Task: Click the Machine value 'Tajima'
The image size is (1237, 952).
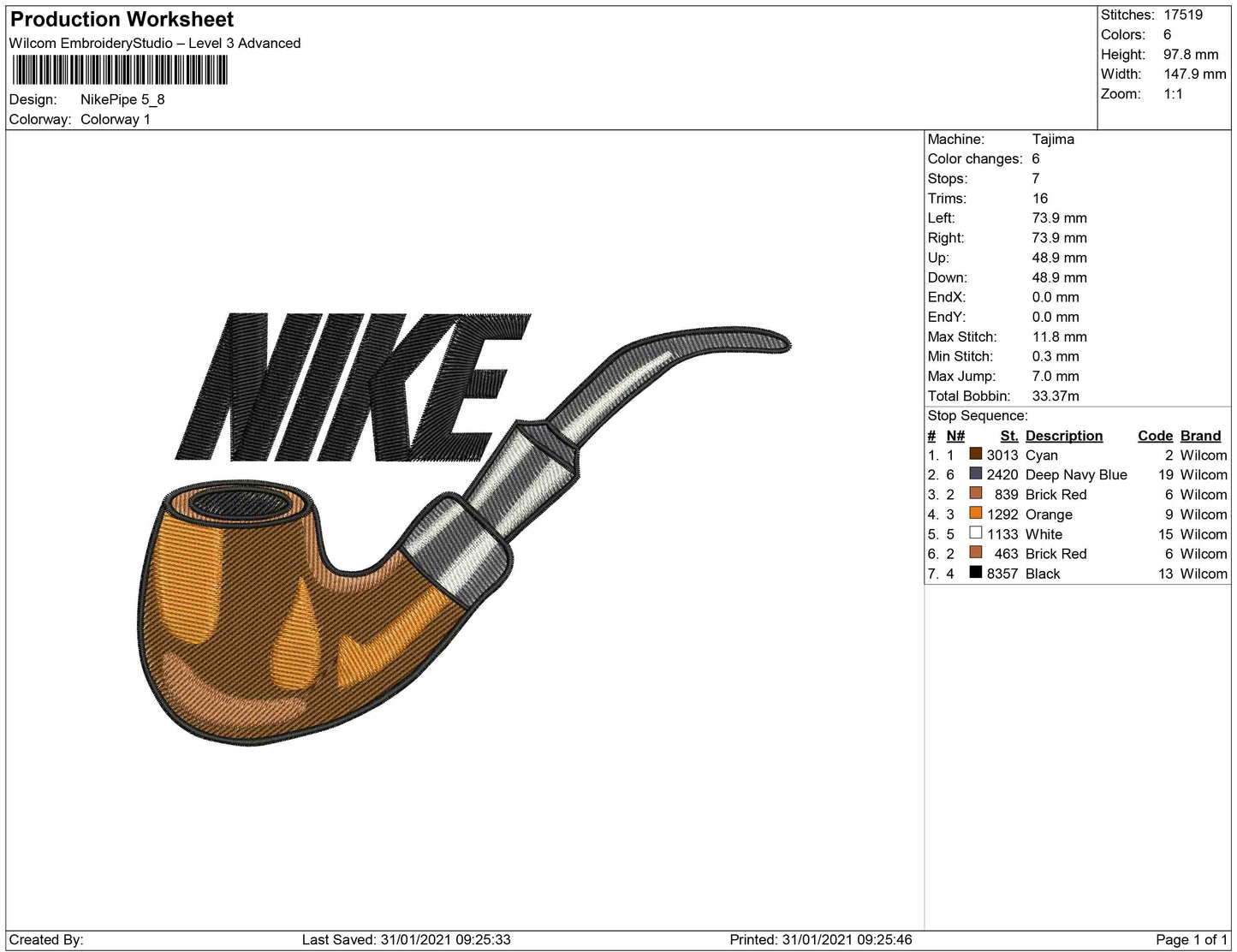Action: click(x=1053, y=139)
